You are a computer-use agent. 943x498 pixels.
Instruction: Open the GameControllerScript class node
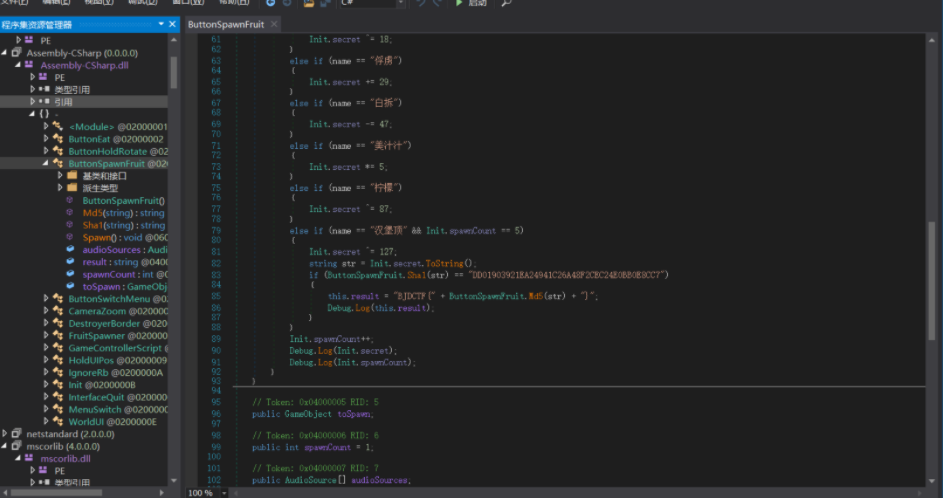coord(118,348)
